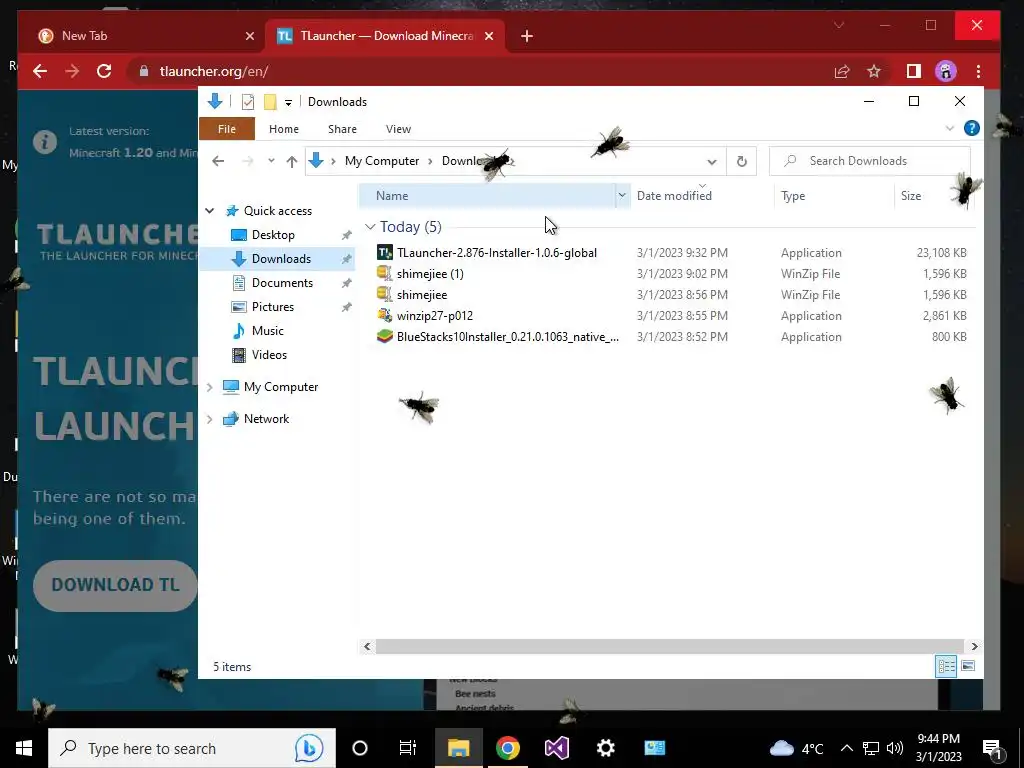Close the TLauncher Chrome tab
Screen dimensions: 1024x768
pyautogui.click(x=489, y=36)
